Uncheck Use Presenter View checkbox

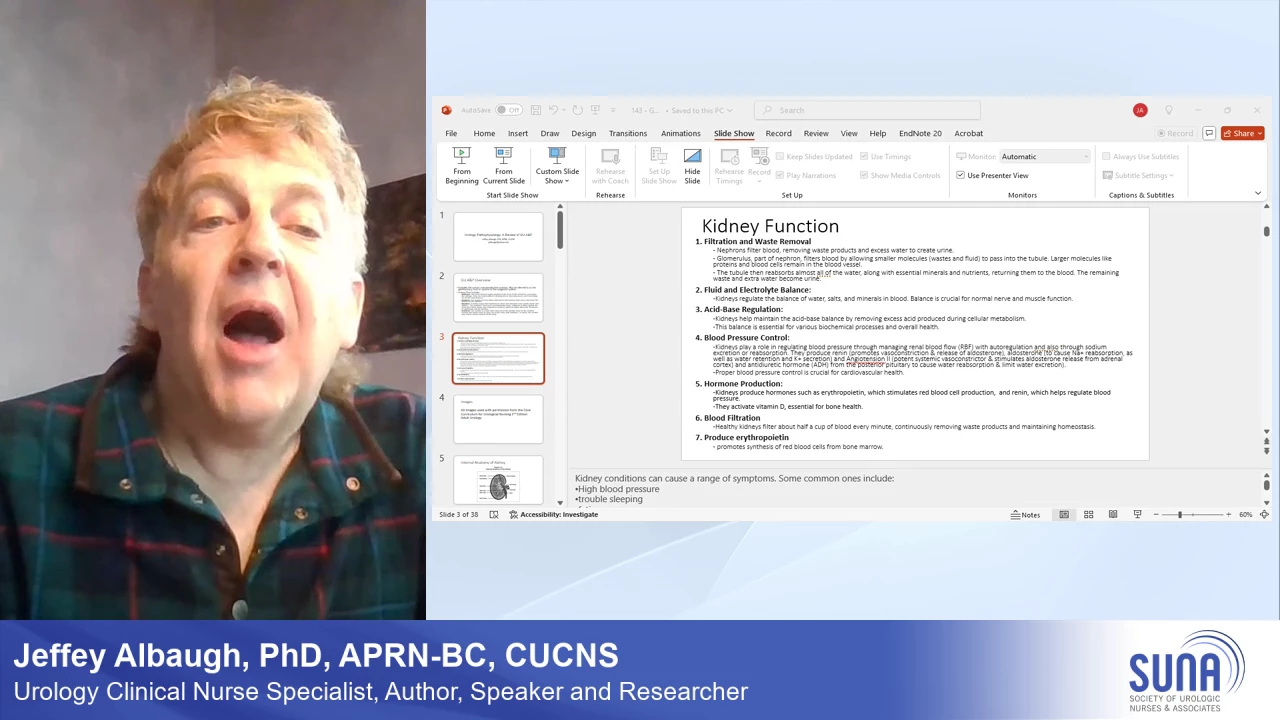[x=961, y=175]
